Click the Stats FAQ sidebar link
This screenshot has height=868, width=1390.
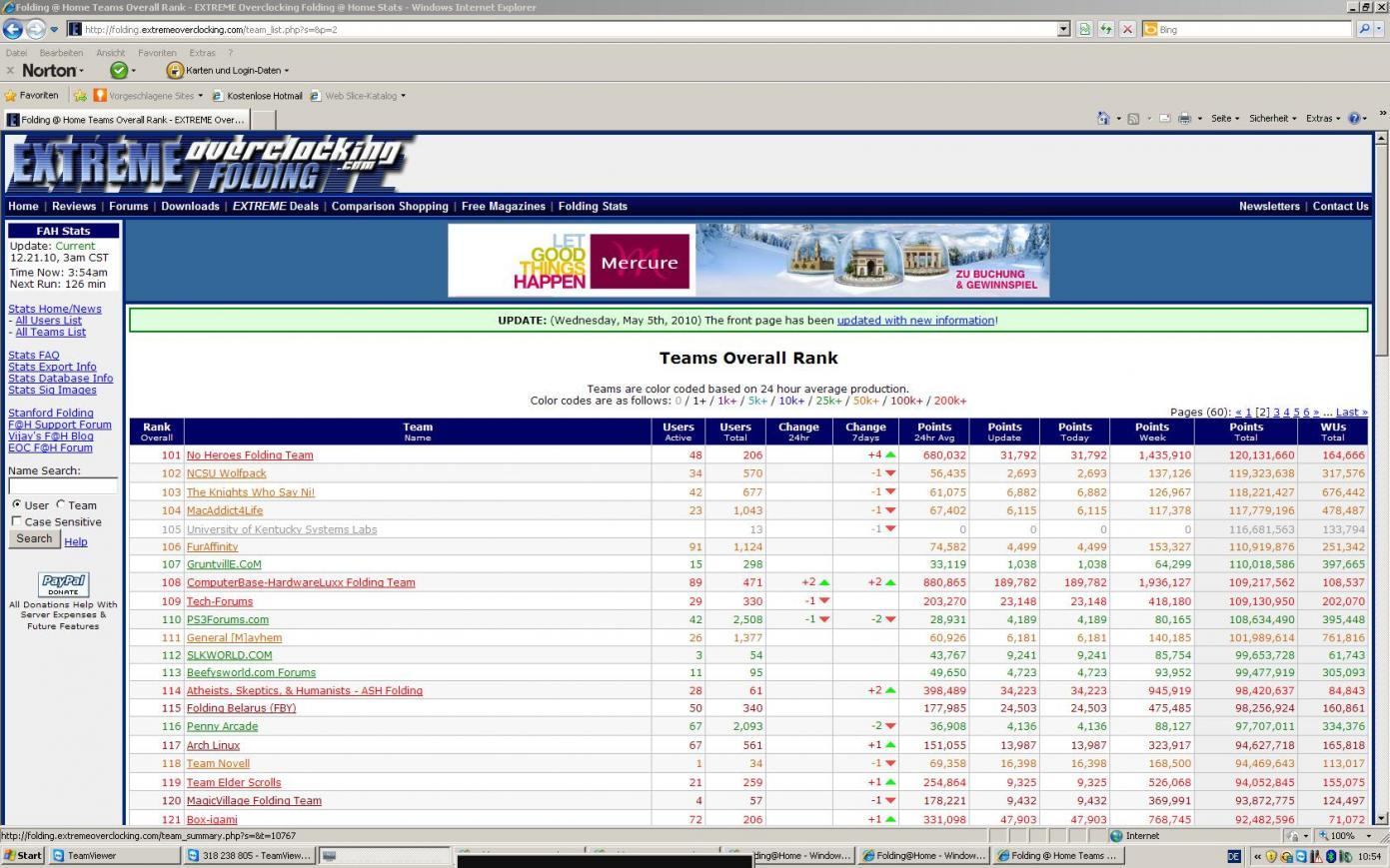[34, 355]
